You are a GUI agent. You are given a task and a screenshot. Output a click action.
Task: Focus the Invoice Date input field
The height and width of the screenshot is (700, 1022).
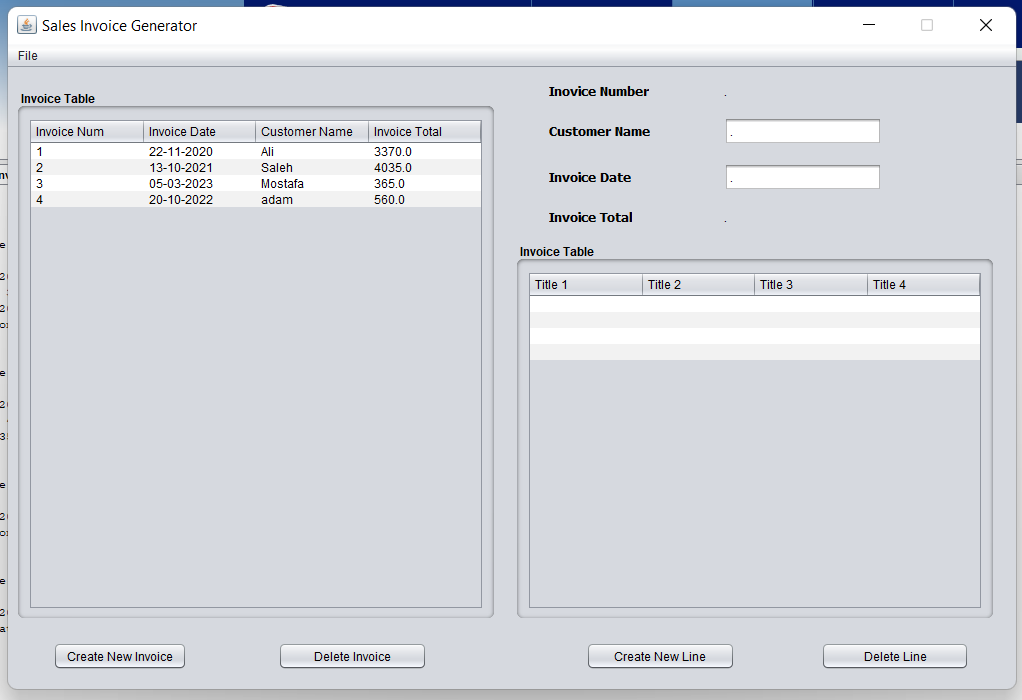802,177
